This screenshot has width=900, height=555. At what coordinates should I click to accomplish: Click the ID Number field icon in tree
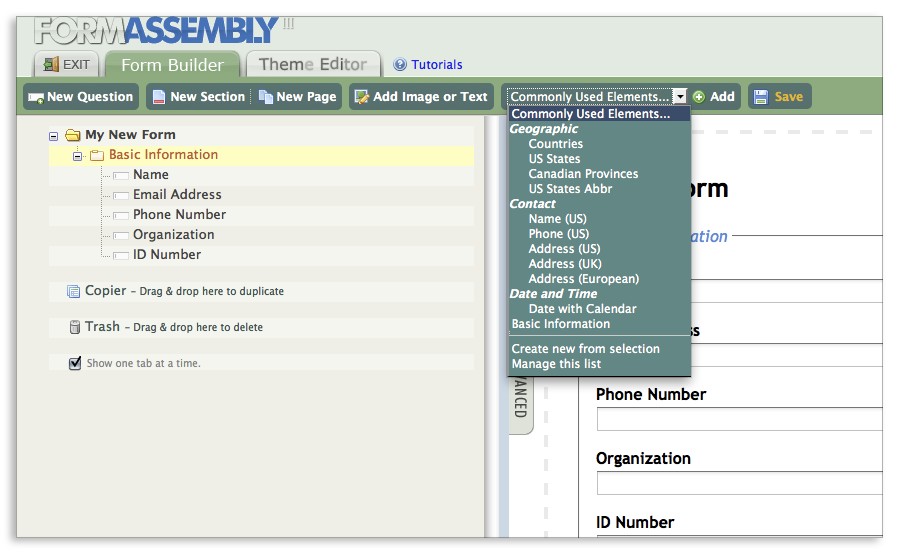(x=121, y=256)
